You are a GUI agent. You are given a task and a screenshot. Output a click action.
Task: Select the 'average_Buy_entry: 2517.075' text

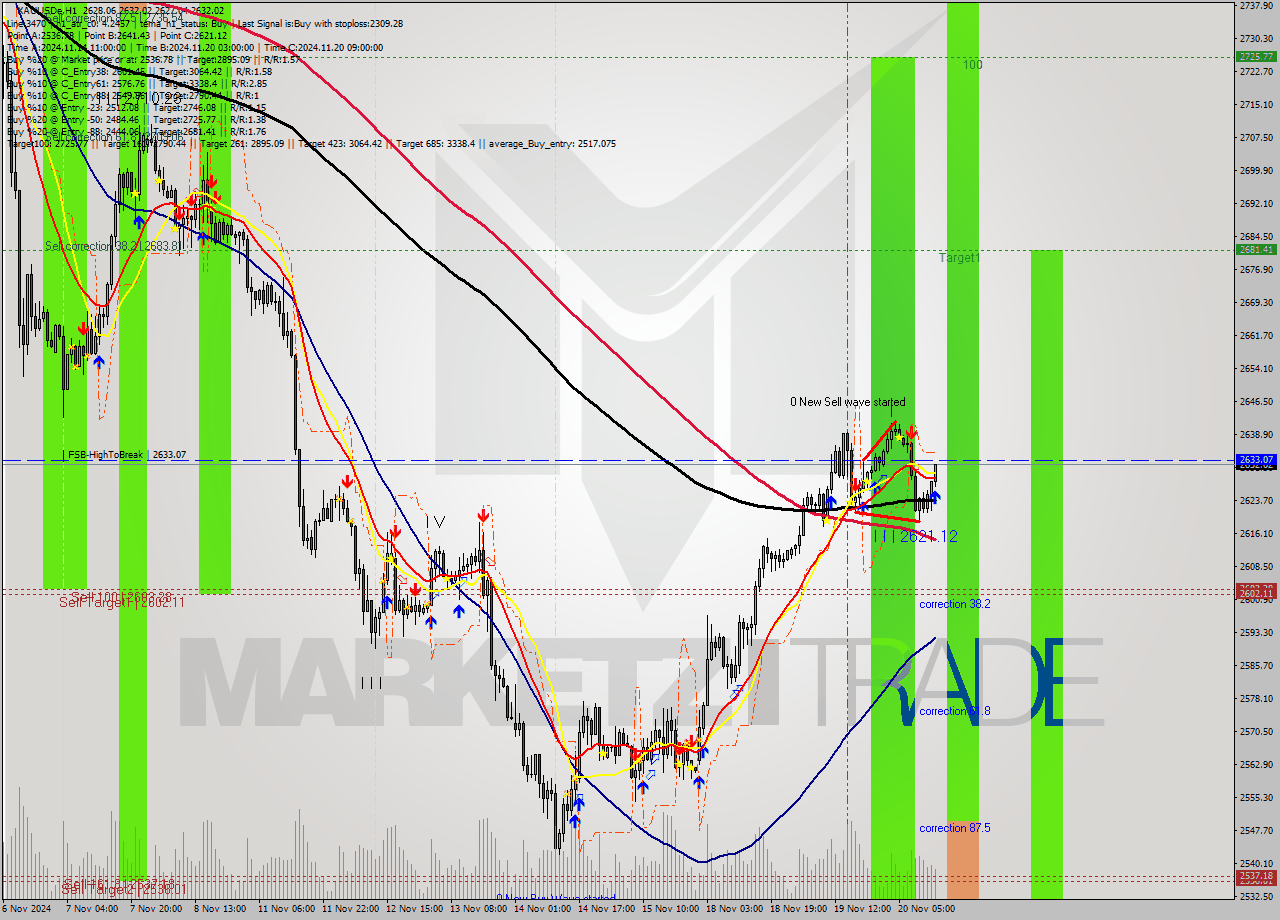[551, 144]
